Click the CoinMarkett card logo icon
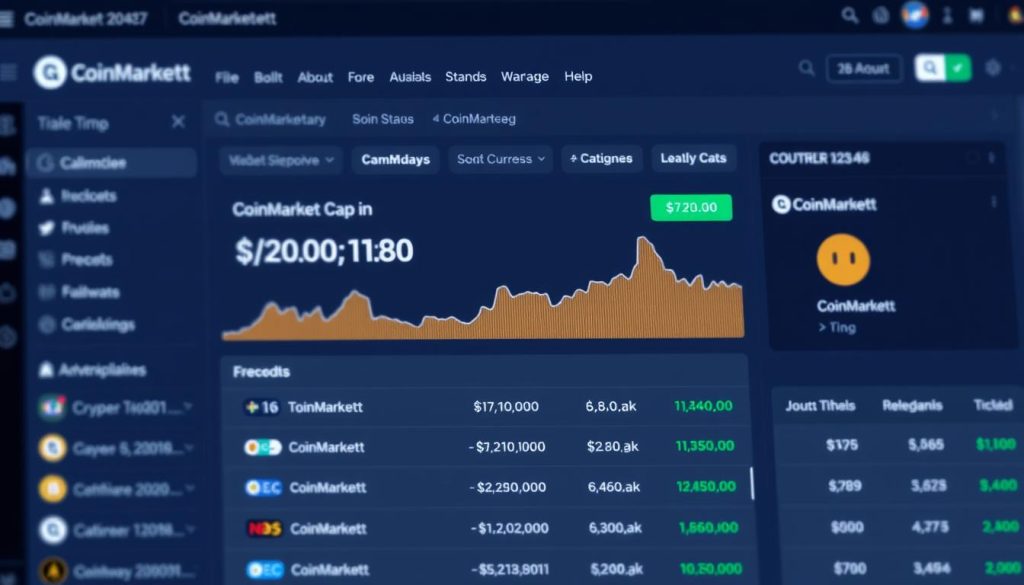The image size is (1024, 585). pos(781,204)
